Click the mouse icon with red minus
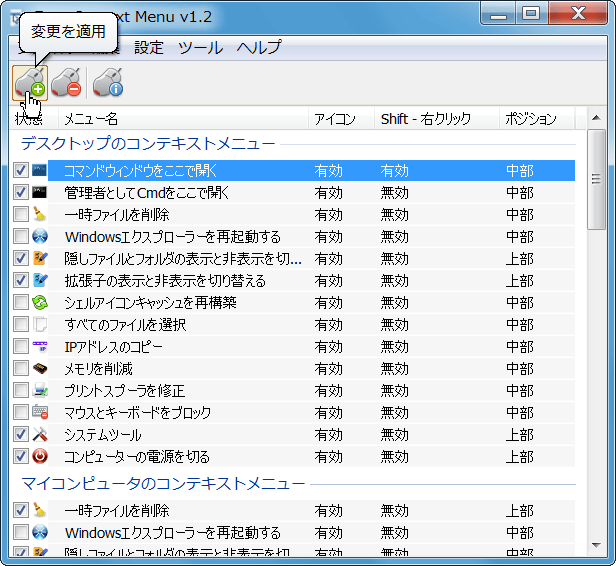Viewport: 616px width, 566px height. pos(66,83)
